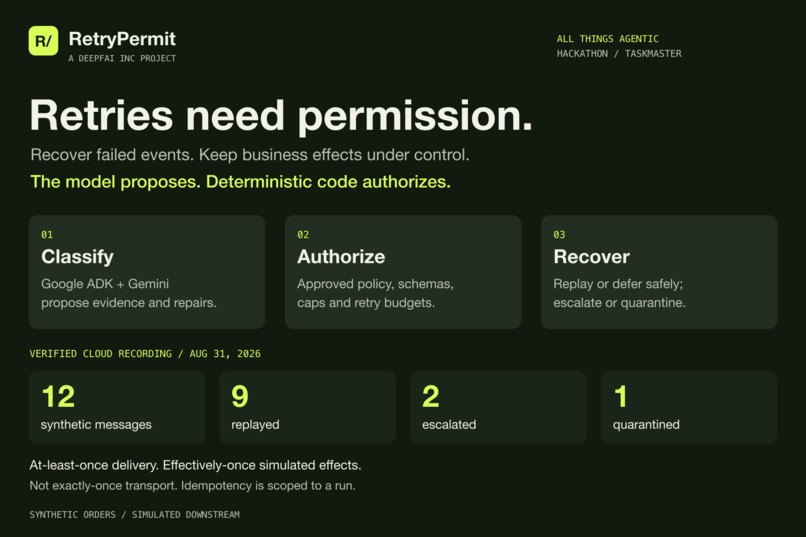Viewport: 806px width, 537px height.
Task: Click 'HACKATHON / TASKMASTER' label
Action: [619, 53]
